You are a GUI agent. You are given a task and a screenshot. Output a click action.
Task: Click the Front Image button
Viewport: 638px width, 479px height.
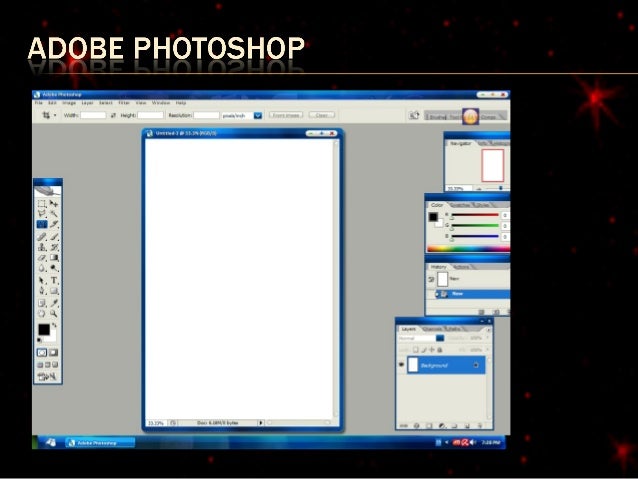pyautogui.click(x=286, y=115)
